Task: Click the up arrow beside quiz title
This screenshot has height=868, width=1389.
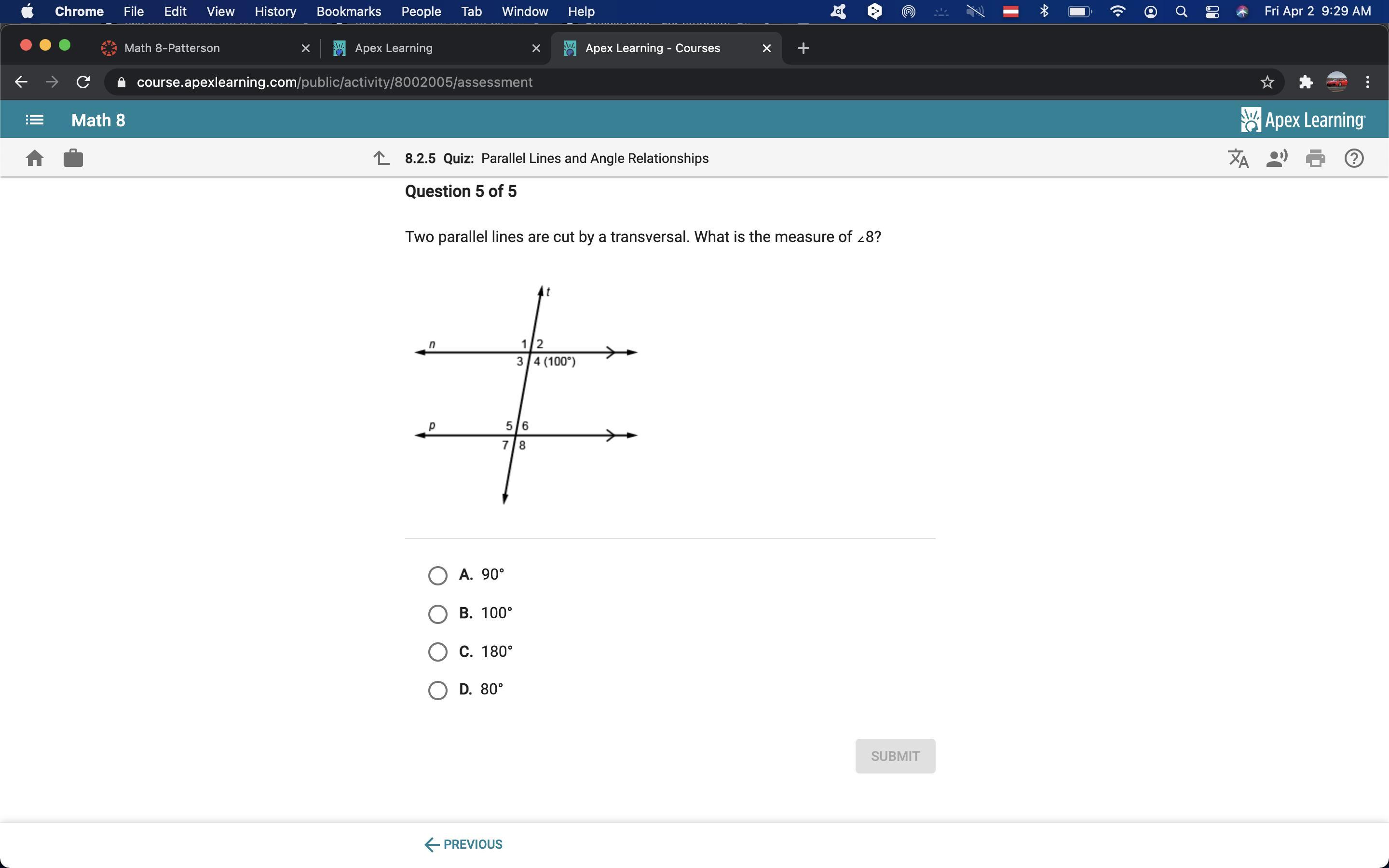Action: [x=381, y=158]
